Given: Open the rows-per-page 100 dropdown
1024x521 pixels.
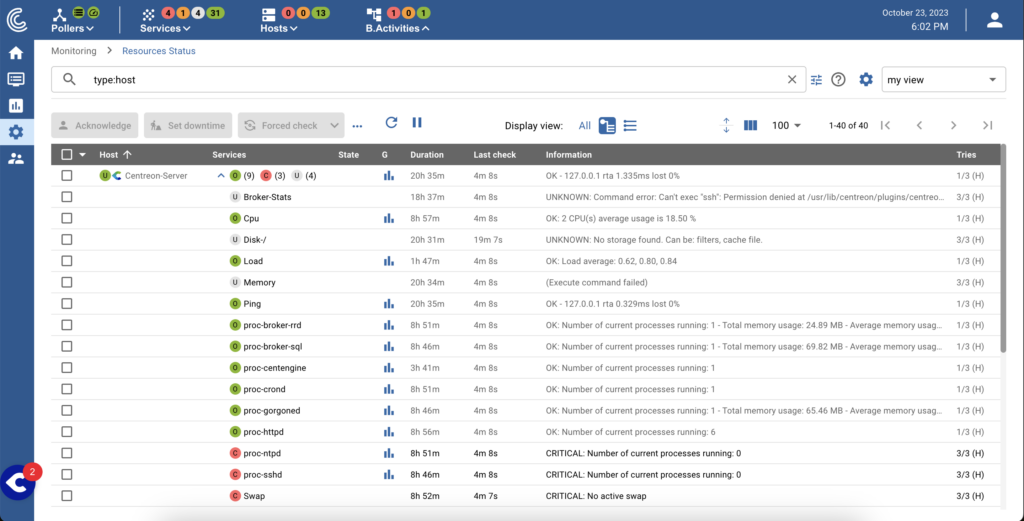Looking at the screenshot, I should (788, 125).
